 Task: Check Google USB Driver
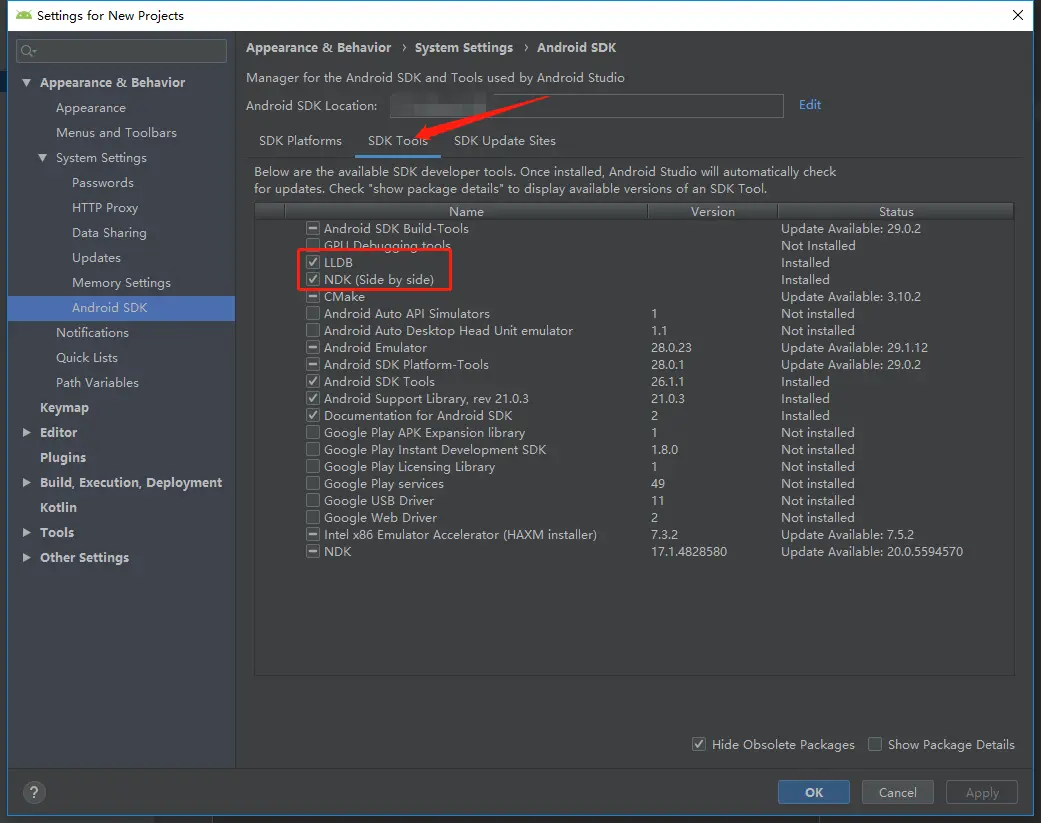tap(313, 500)
